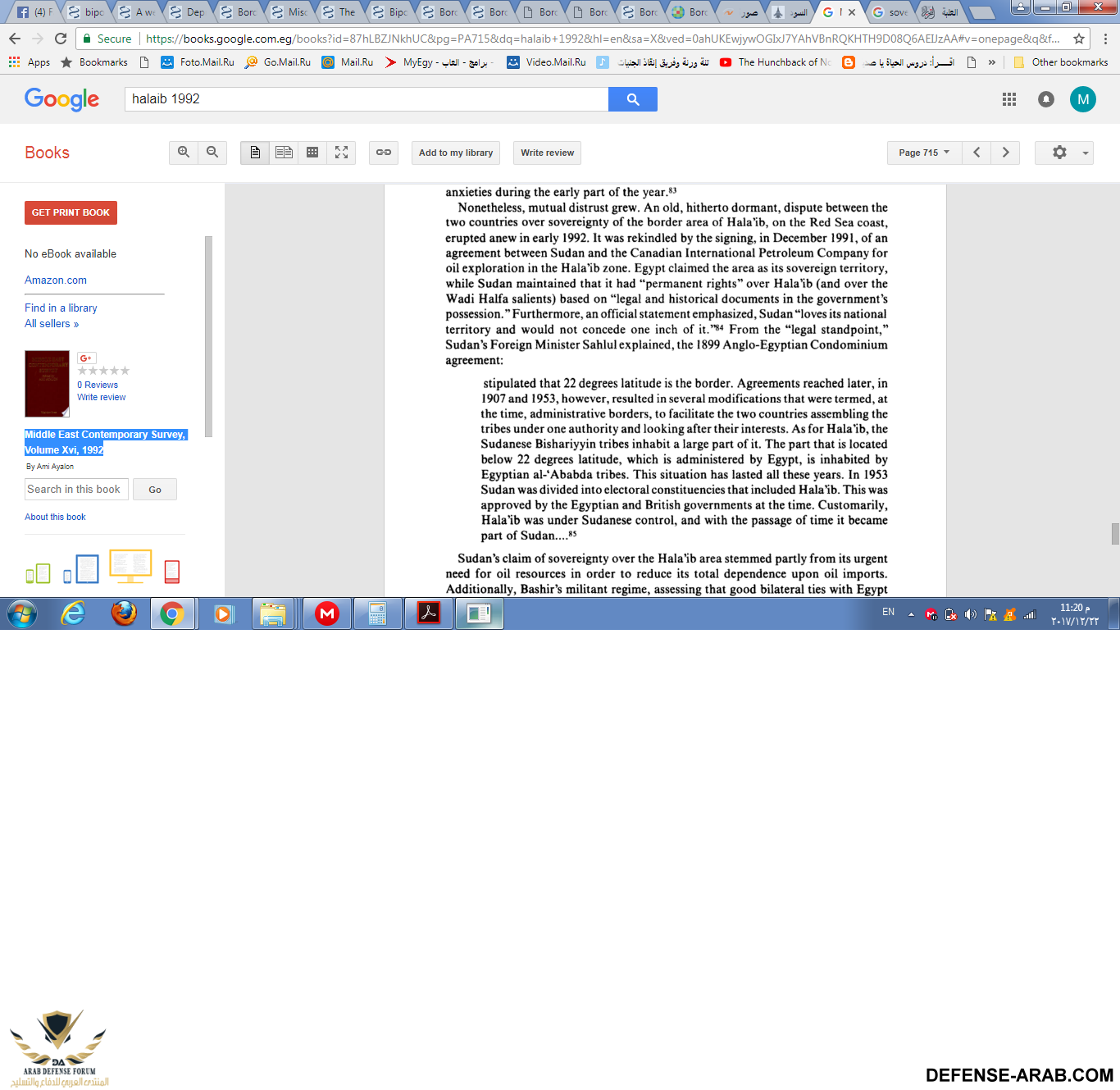Go to next page arrow
The height and width of the screenshot is (1090, 1120).
1005,153
